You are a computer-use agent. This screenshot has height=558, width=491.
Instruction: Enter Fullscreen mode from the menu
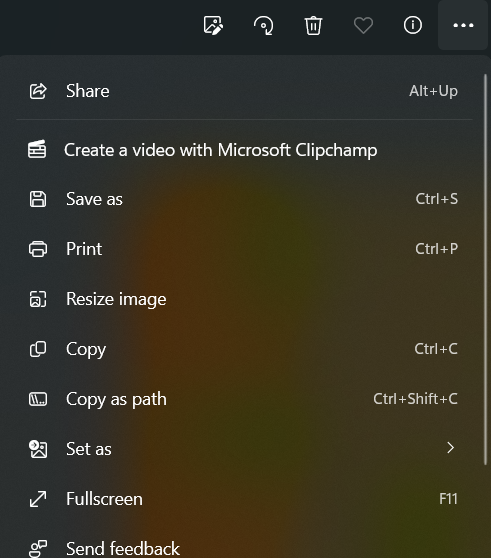pos(244,499)
